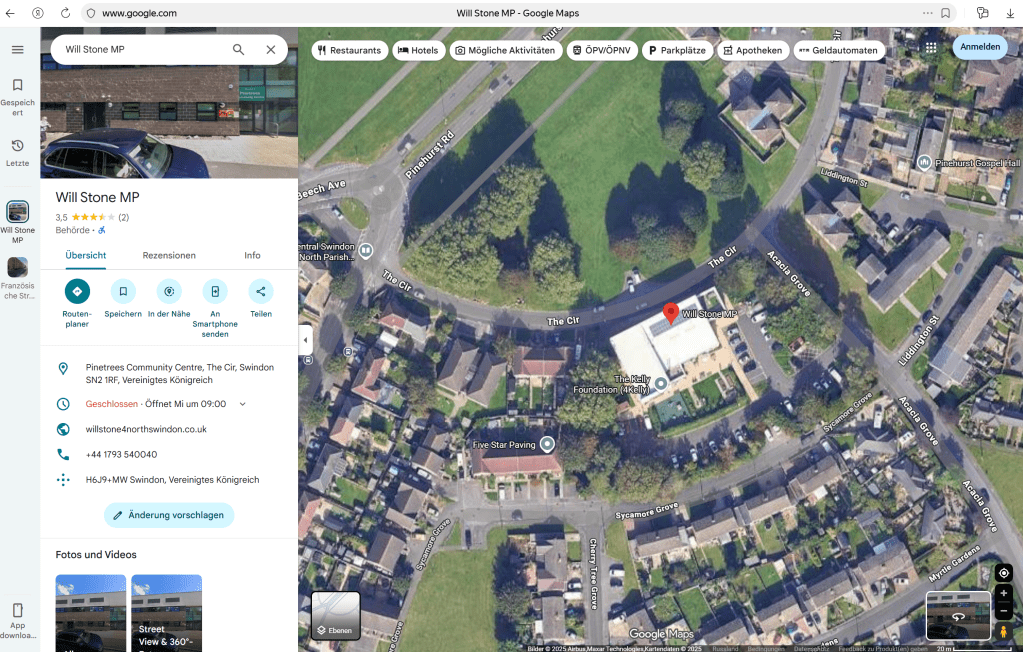Screen dimensions: 1023x652
Task: Click the Änderung vorschlagen button
Action: (x=169, y=515)
